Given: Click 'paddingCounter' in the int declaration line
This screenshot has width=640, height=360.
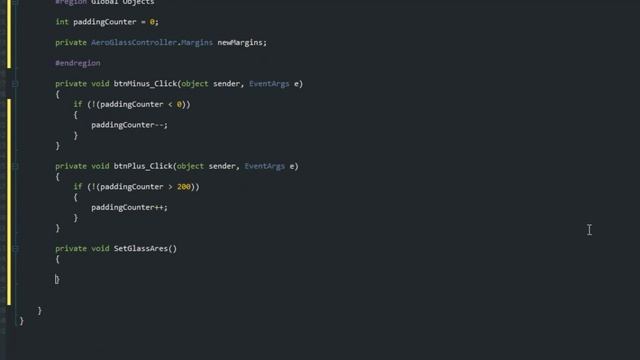Looking at the screenshot, I should click(x=104, y=22).
